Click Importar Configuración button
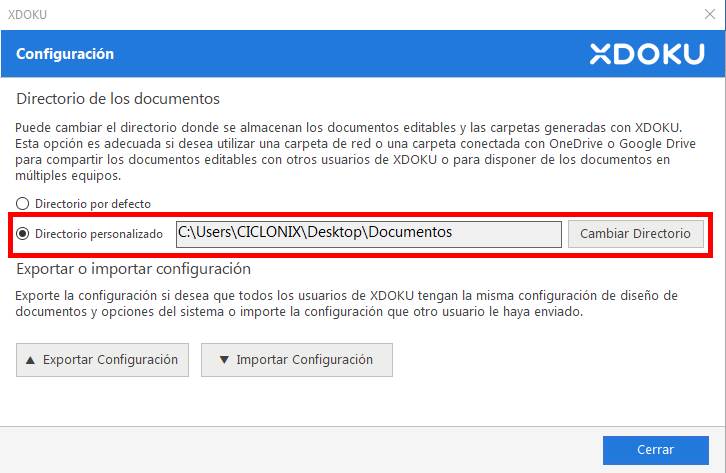Viewport: 726px width, 473px height. click(297, 360)
